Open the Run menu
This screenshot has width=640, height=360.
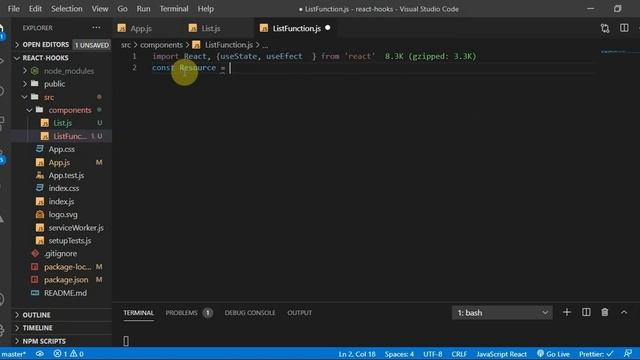click(143, 9)
